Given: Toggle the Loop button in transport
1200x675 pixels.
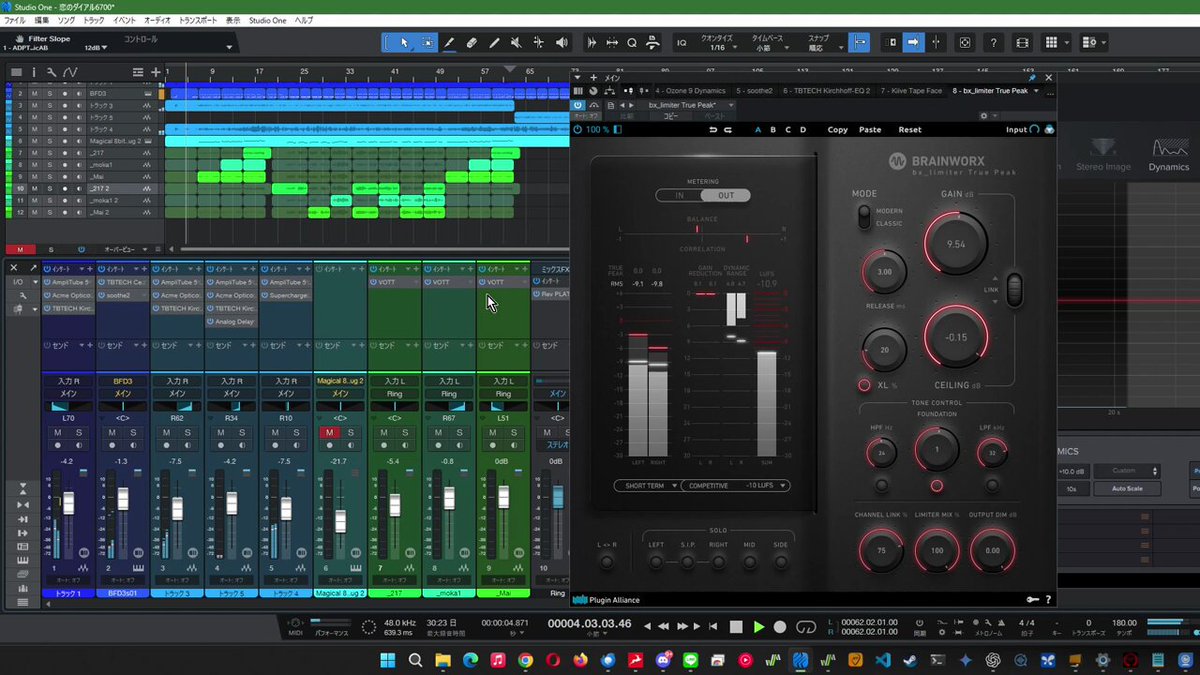Looking at the screenshot, I should pyautogui.click(x=806, y=627).
